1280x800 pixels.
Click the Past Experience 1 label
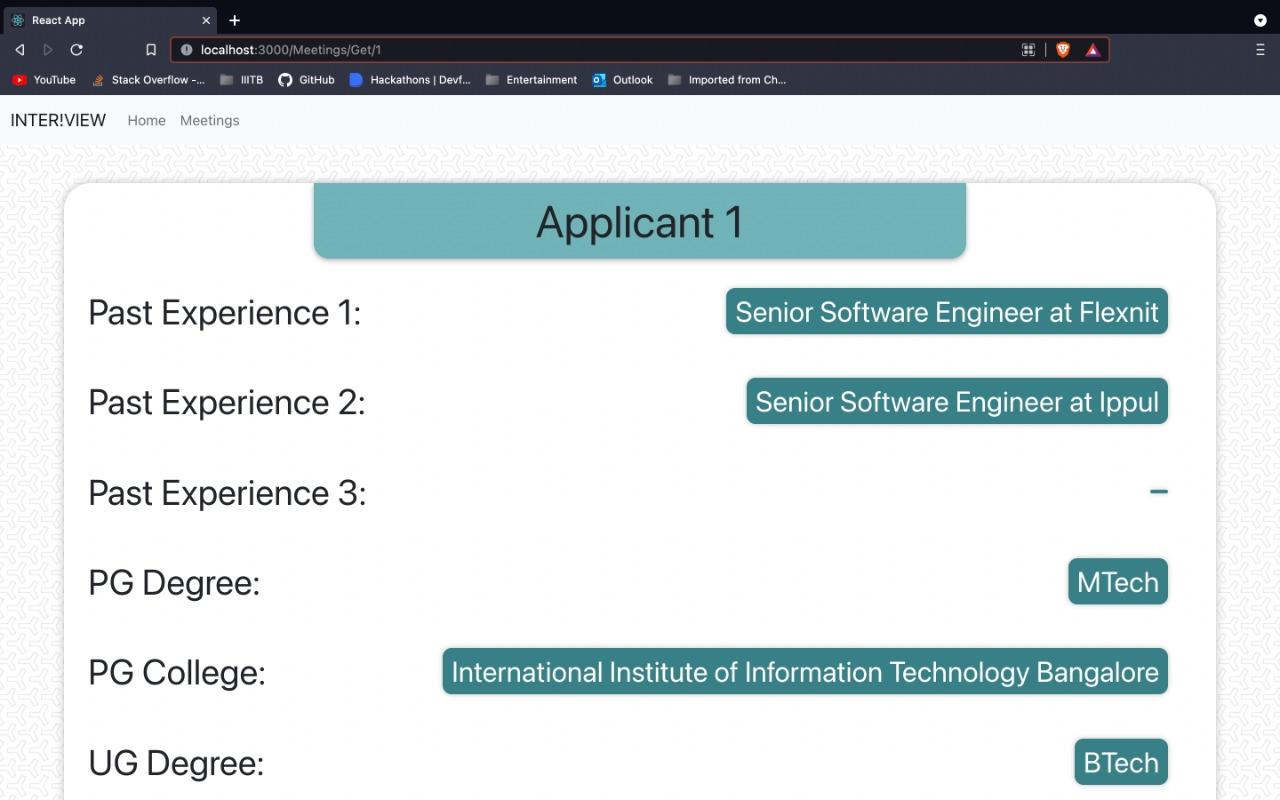click(224, 312)
